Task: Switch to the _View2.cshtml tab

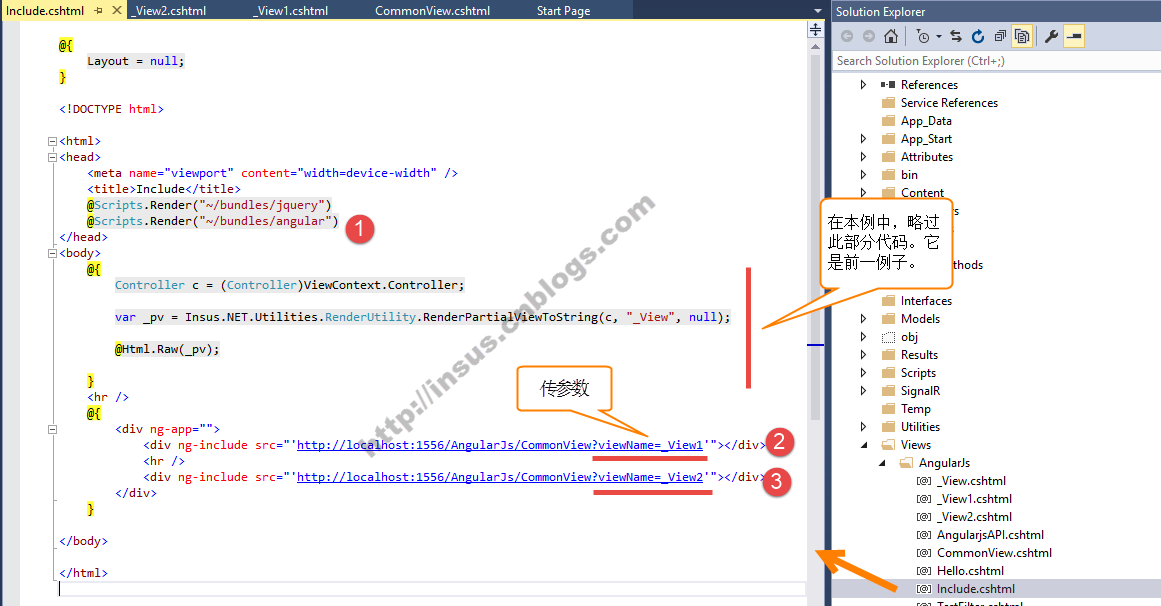Action: [169, 10]
